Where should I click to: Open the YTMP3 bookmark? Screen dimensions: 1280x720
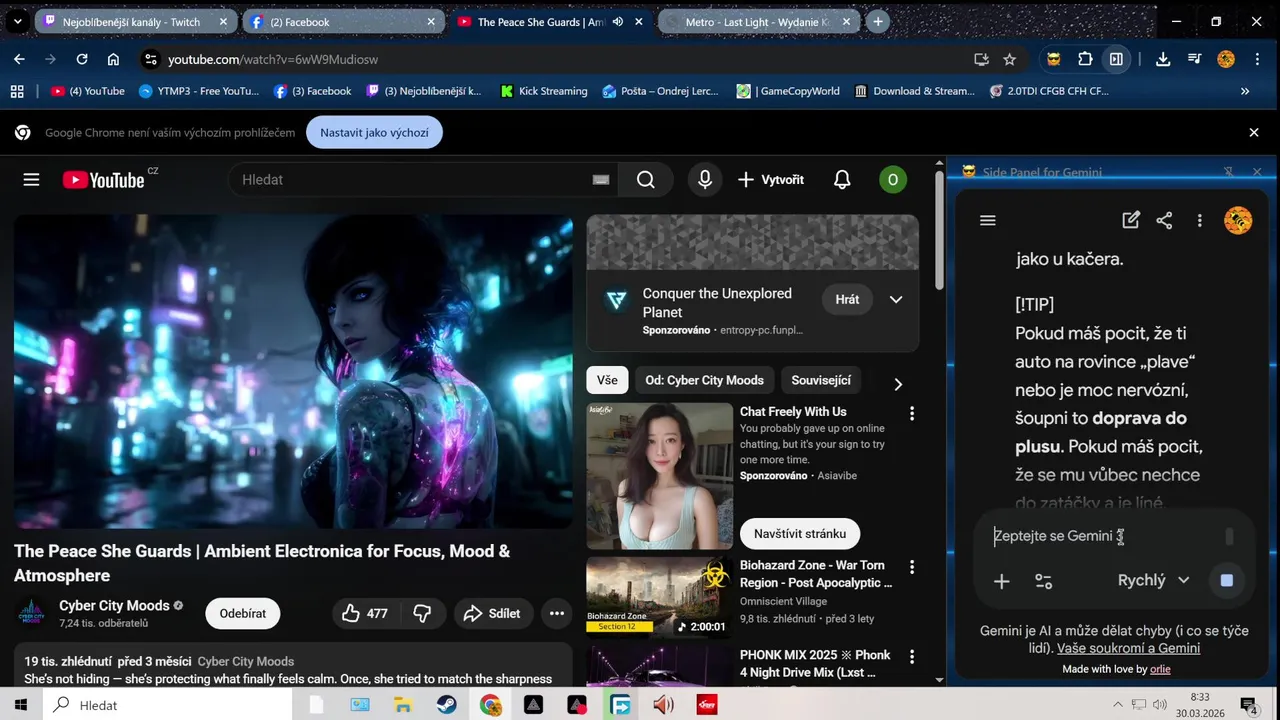pyautogui.click(x=199, y=91)
